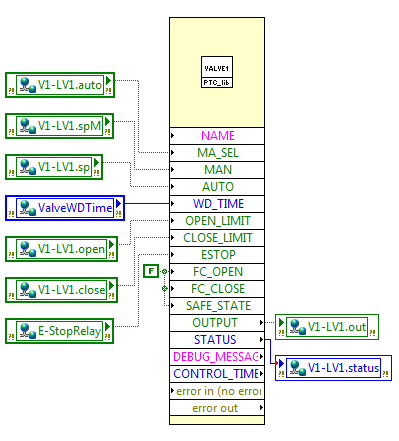Select the CONTROL_TIME terminal row

pyautogui.click(x=217, y=374)
